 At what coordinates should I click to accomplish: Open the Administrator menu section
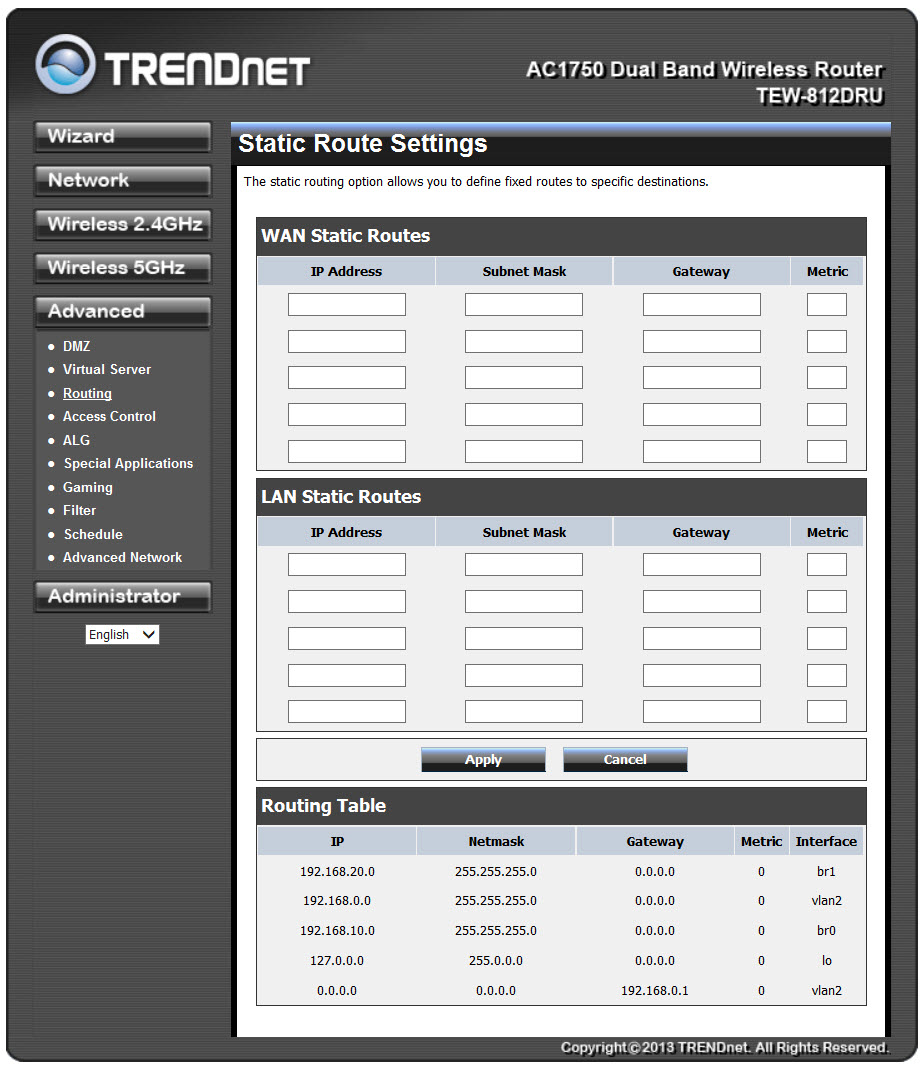tap(123, 596)
